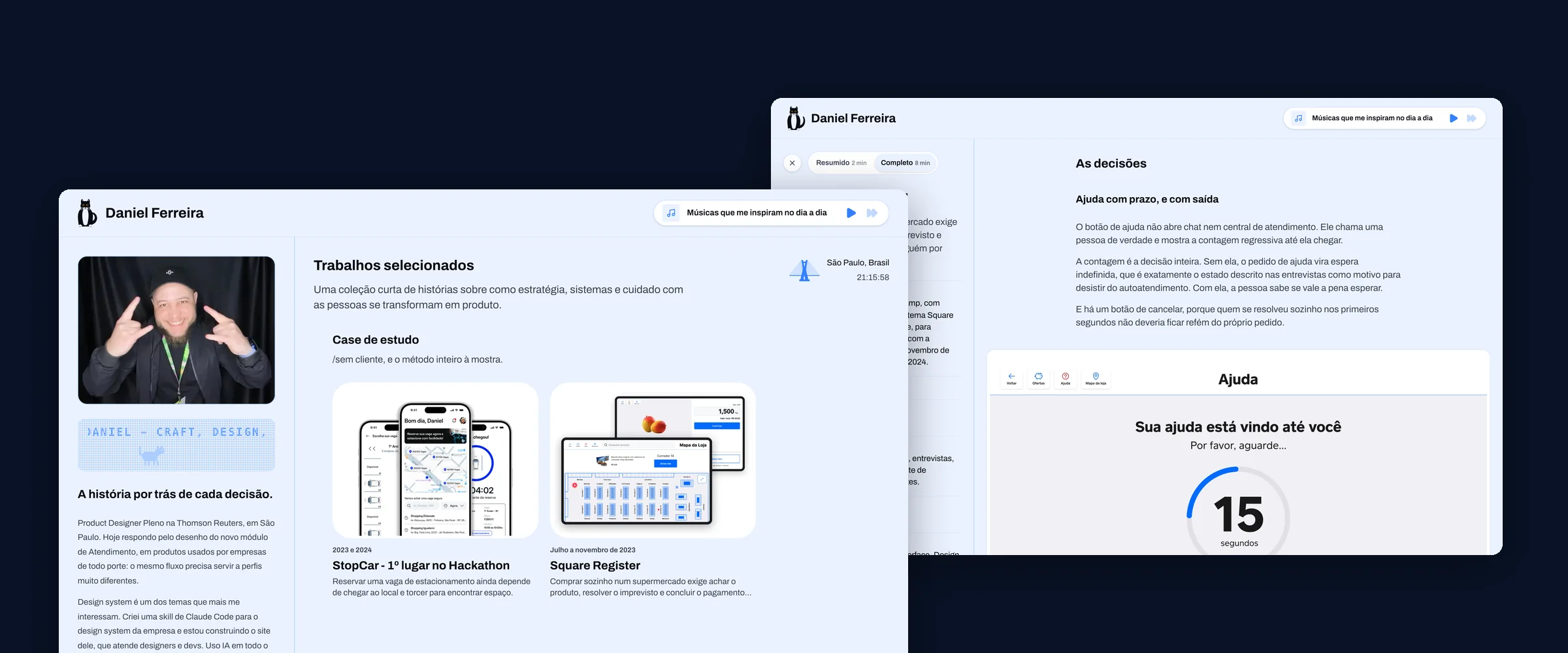Screen dimensions: 1568x653
Task: Skip to next track in front window
Action: pos(872,213)
